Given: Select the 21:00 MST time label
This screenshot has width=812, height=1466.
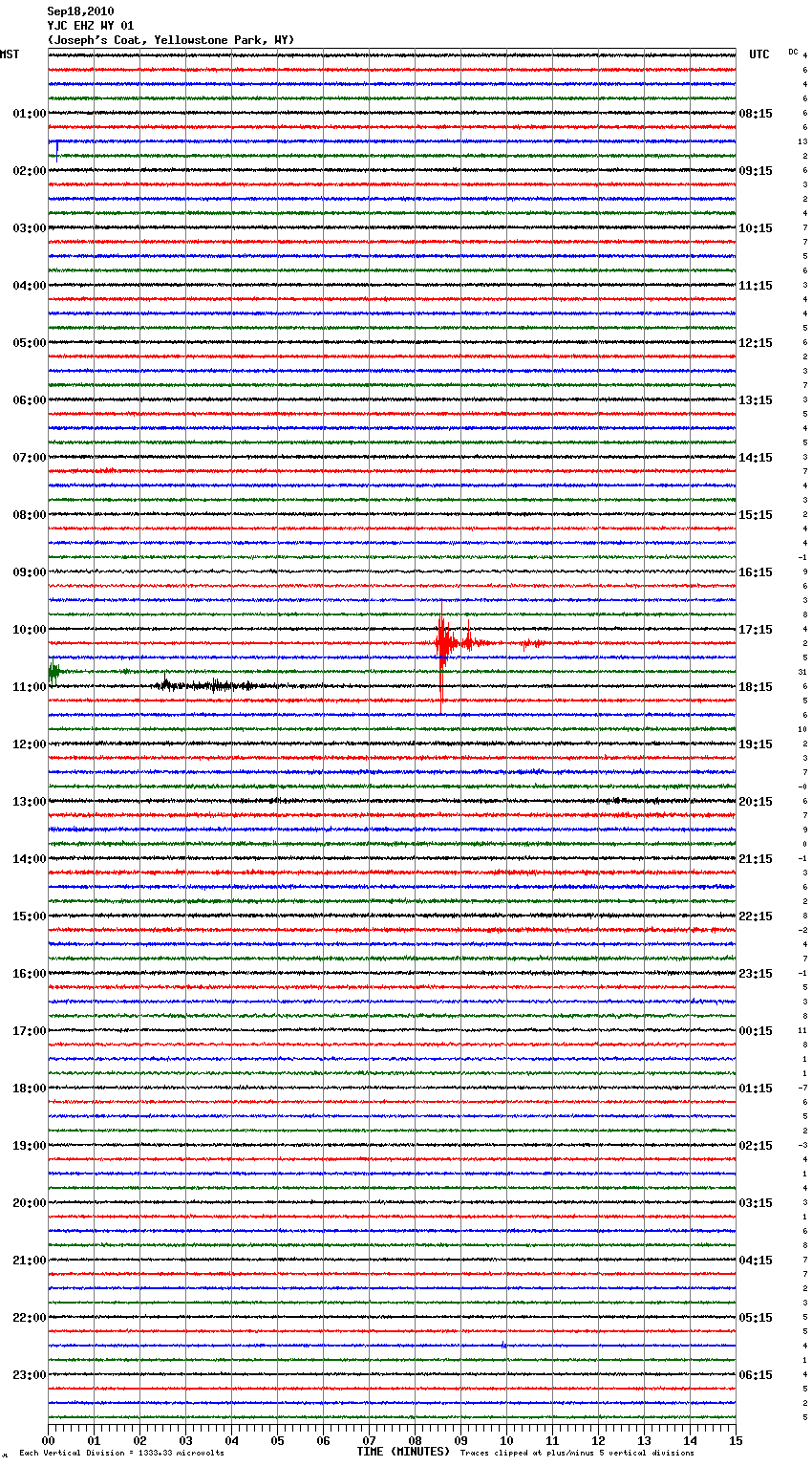Looking at the screenshot, I should (29, 1261).
